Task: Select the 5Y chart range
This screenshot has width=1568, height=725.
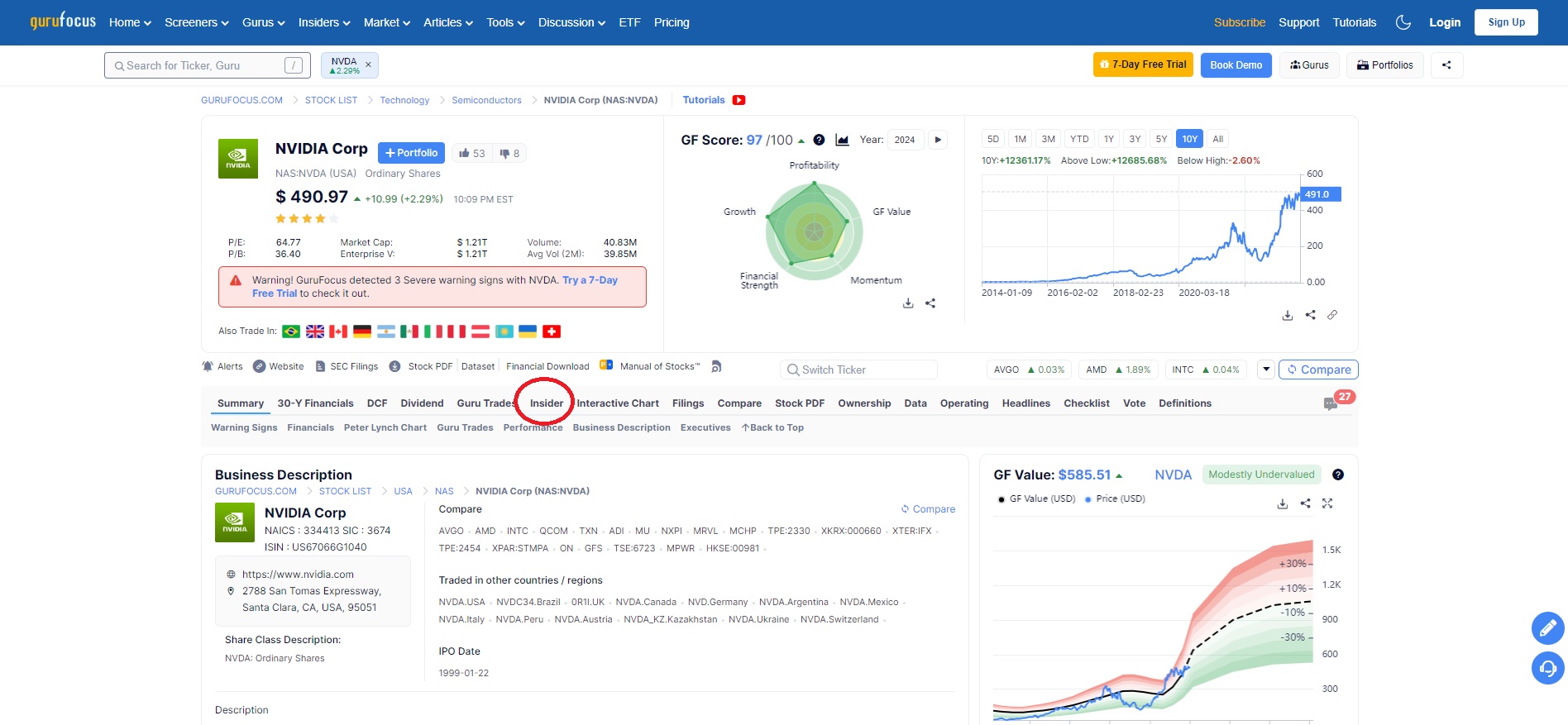Action: pyautogui.click(x=1161, y=139)
